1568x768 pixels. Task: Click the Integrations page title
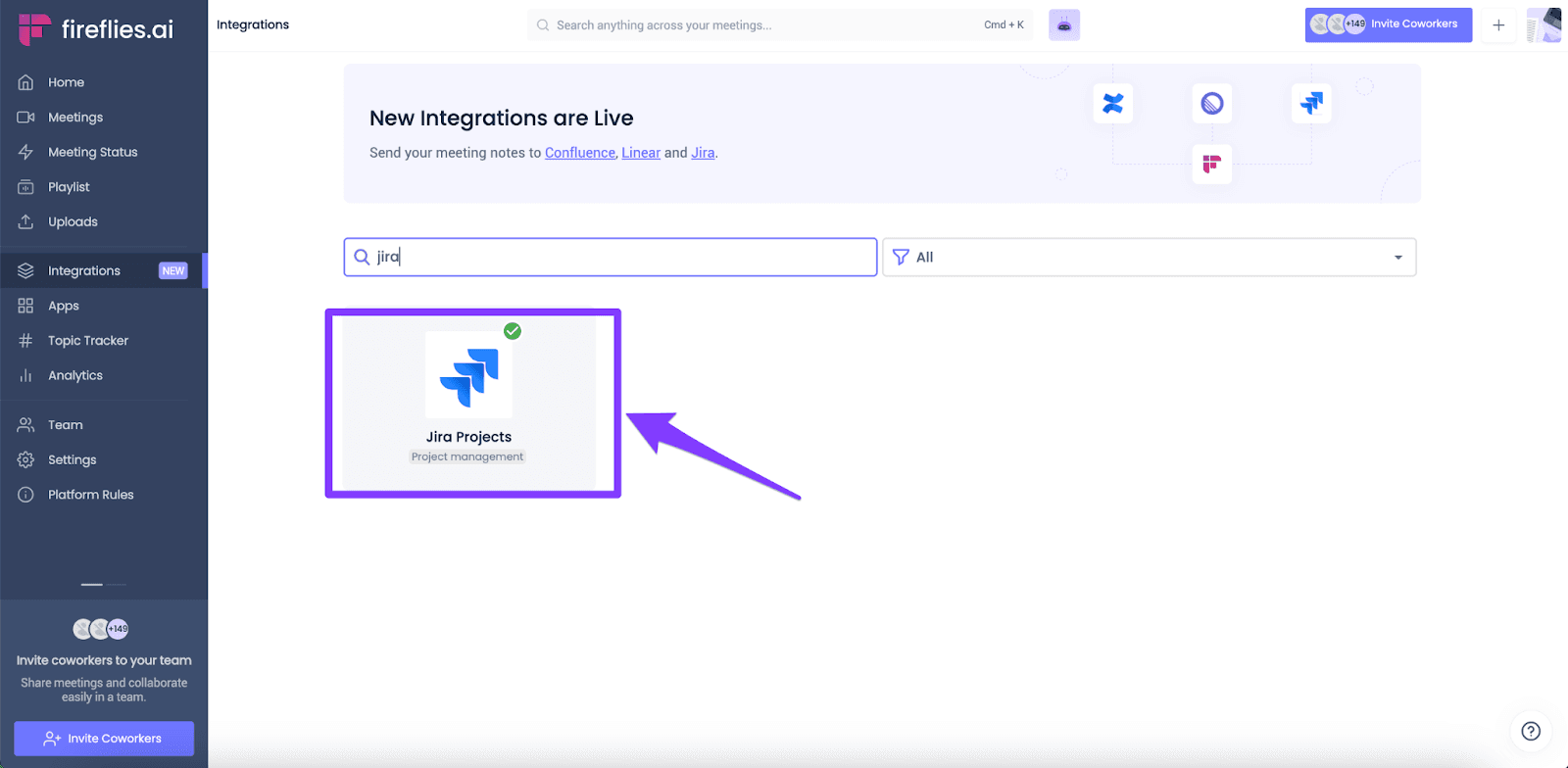click(253, 24)
